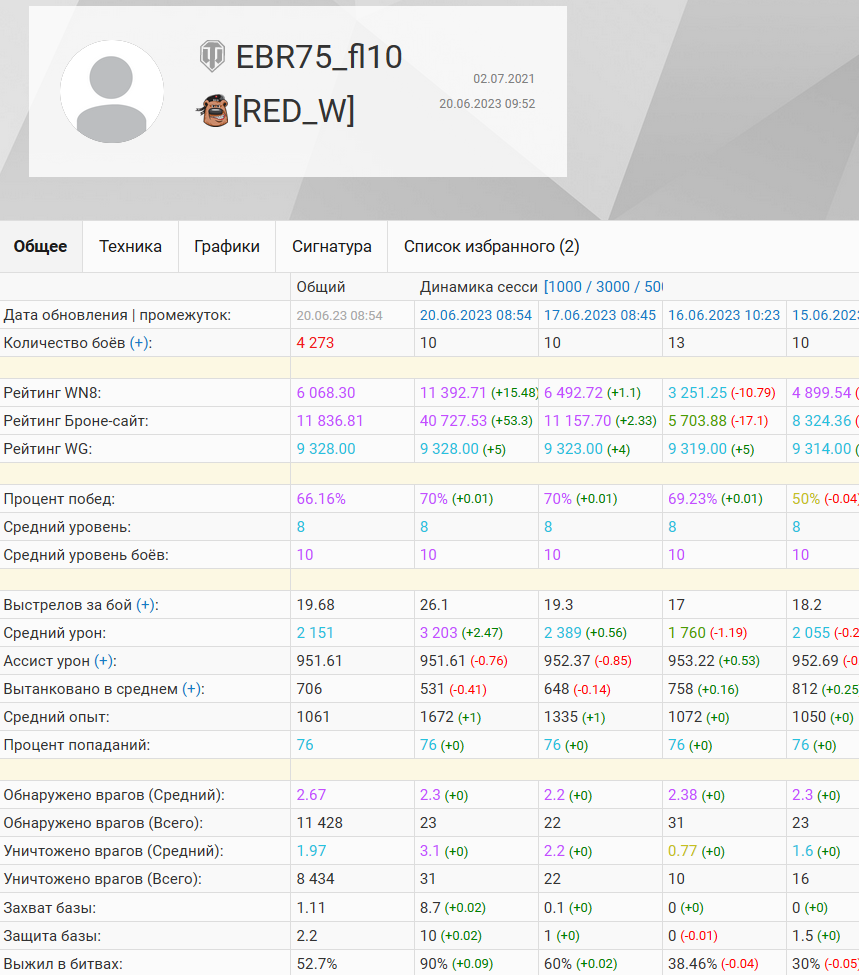Click the [RED_W] clan name
Viewport: 859px width, 975px height.
tap(294, 110)
